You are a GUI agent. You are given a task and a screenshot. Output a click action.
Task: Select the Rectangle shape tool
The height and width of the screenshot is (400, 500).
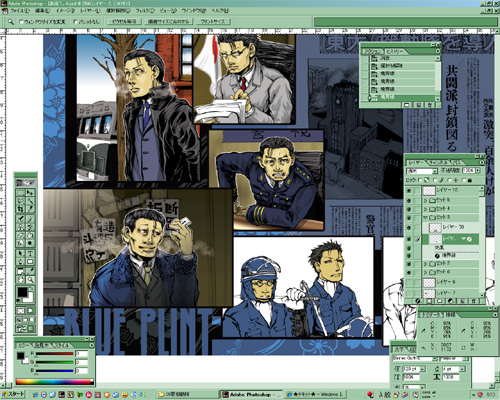30,262
